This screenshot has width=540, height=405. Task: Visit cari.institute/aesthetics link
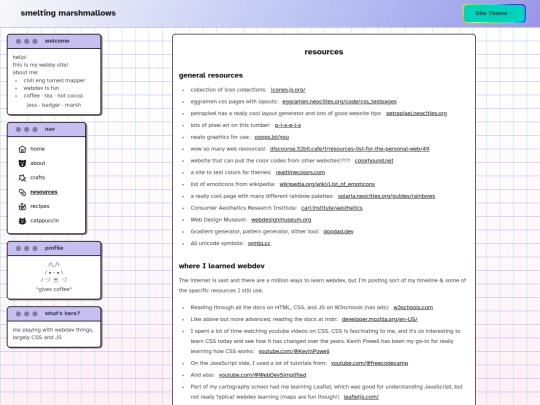click(x=332, y=208)
